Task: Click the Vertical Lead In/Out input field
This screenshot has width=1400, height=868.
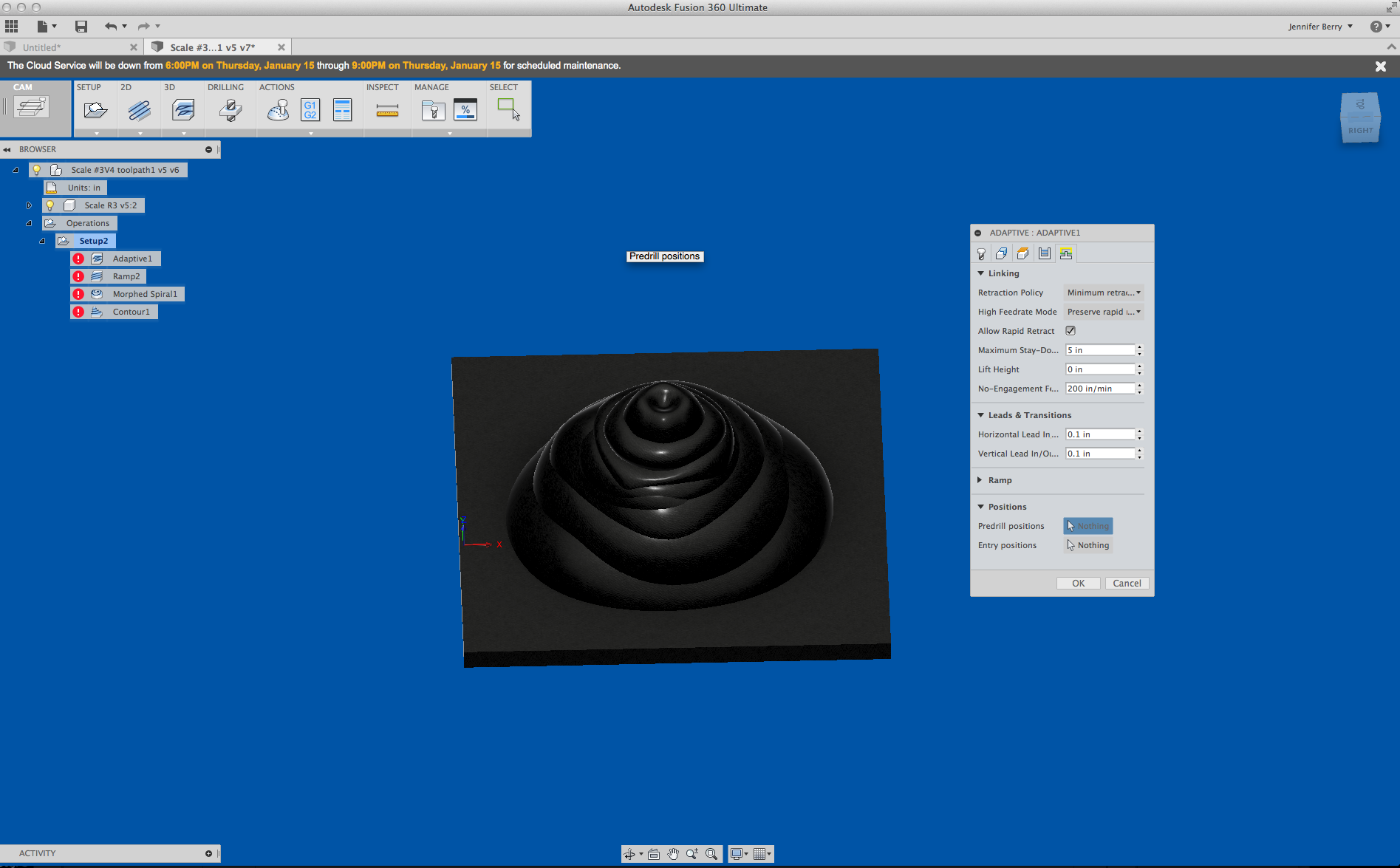Action: [1099, 454]
